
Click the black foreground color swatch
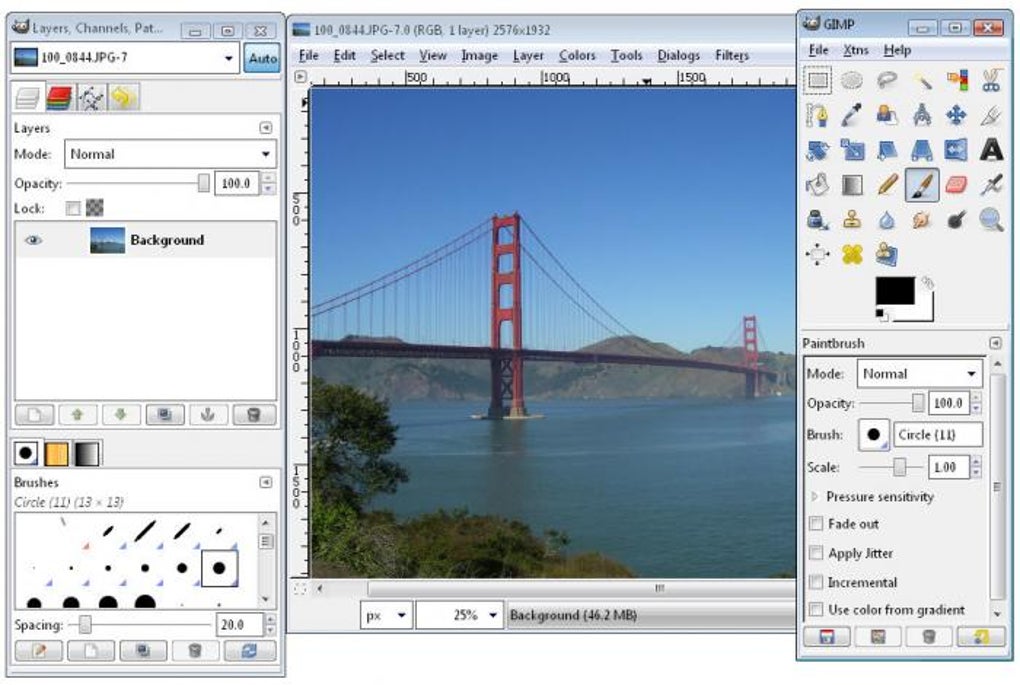point(894,291)
